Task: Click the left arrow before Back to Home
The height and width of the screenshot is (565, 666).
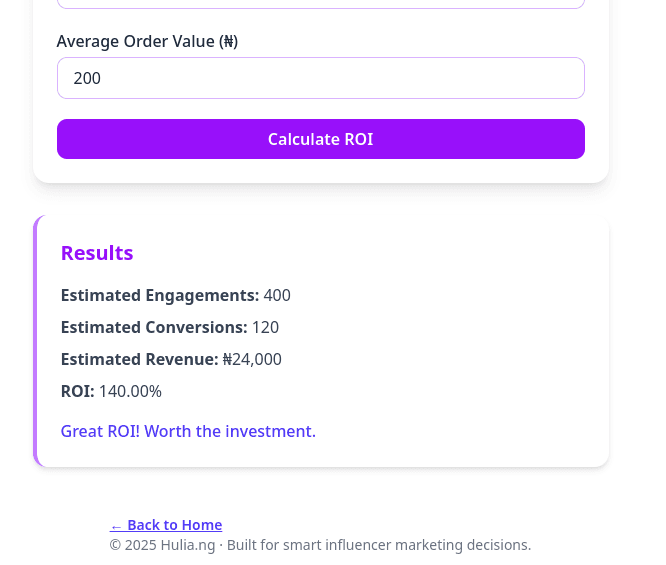Action: pos(116,526)
